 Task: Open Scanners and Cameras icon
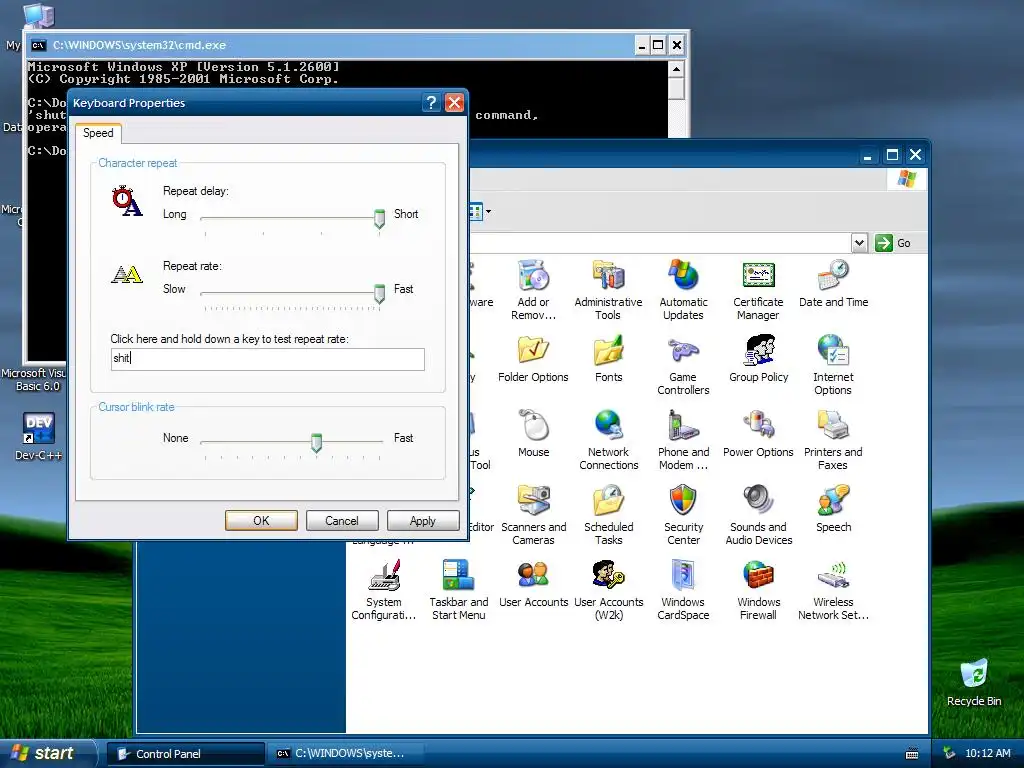coord(534,515)
